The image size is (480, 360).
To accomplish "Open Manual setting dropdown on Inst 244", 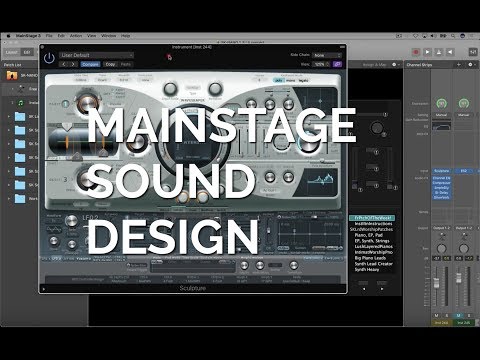I will 442,115.
